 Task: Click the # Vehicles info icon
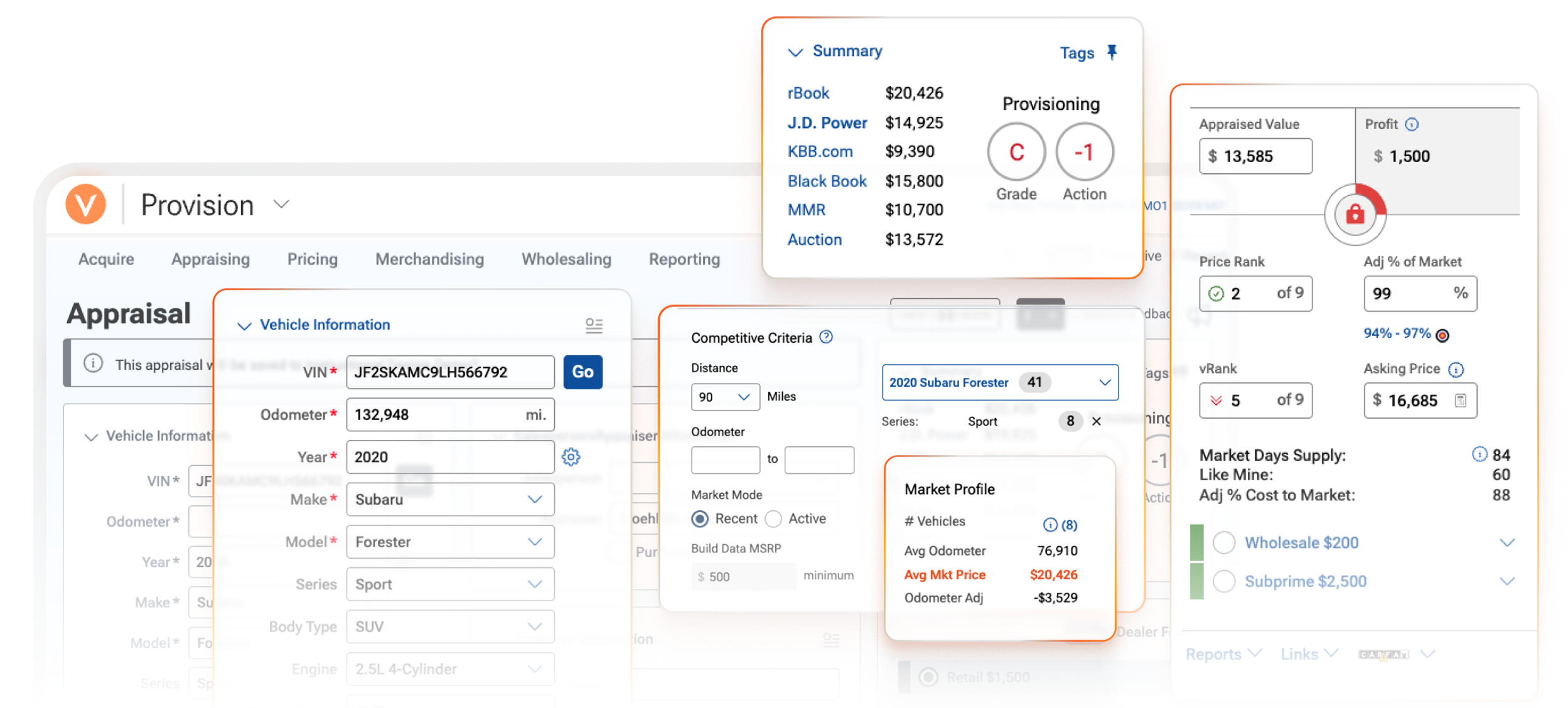tap(1050, 525)
